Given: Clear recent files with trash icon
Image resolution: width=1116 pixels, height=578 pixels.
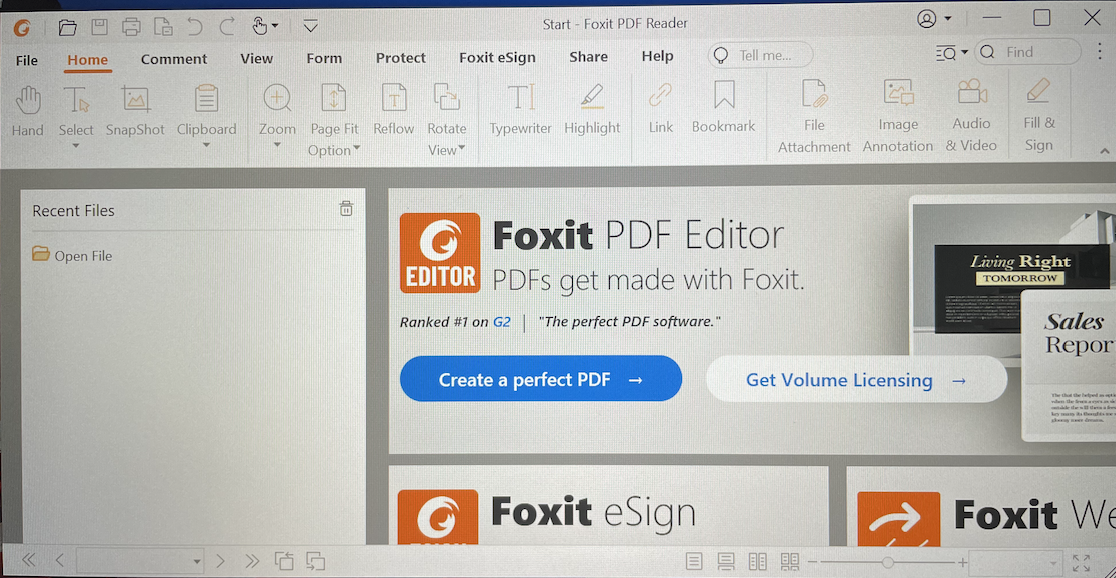Looking at the screenshot, I should [x=346, y=209].
